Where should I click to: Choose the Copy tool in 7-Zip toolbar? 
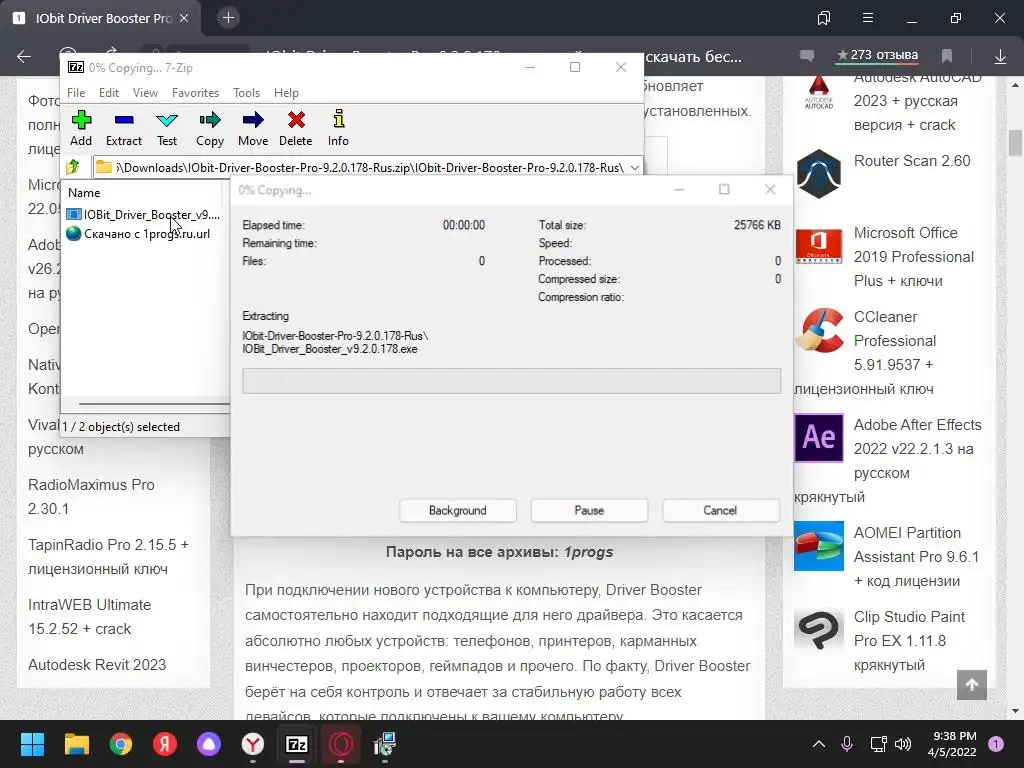210,128
